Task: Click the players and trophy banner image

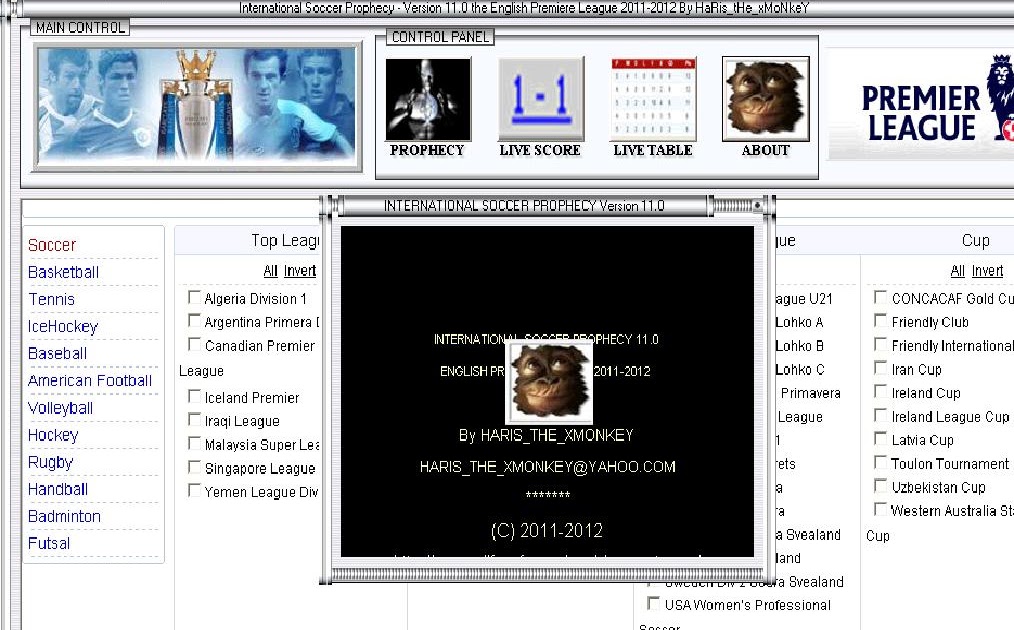Action: tap(197, 107)
